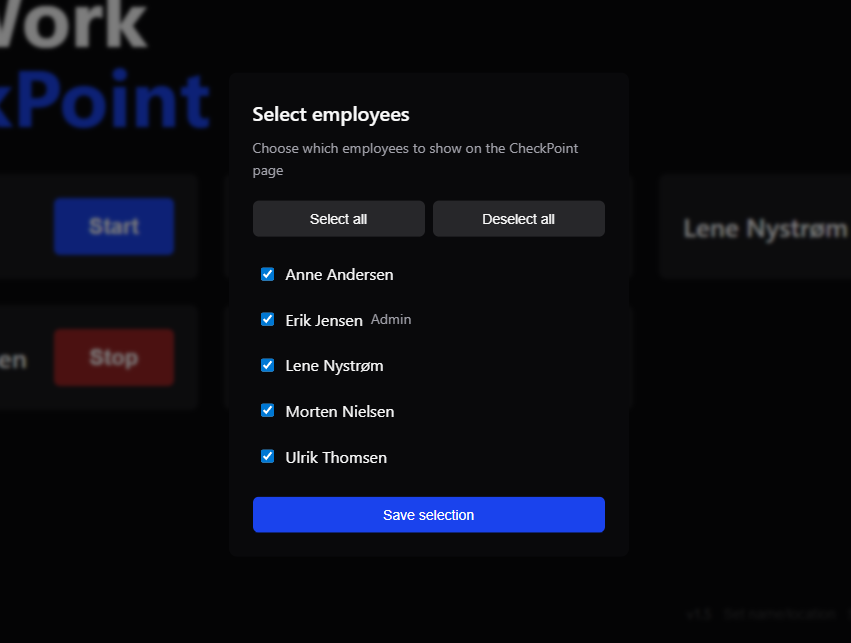Click the red Stop button
Screen dimensions: 851x643
click(113, 357)
